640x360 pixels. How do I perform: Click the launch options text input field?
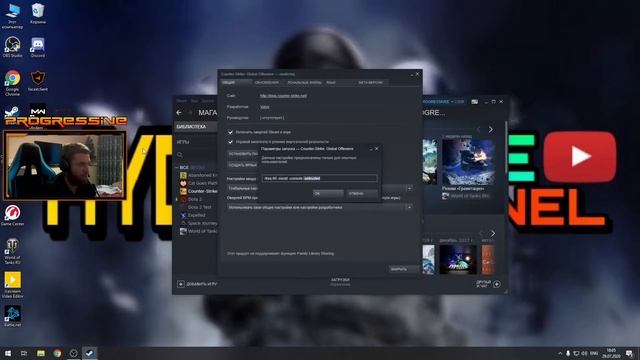(x=319, y=178)
